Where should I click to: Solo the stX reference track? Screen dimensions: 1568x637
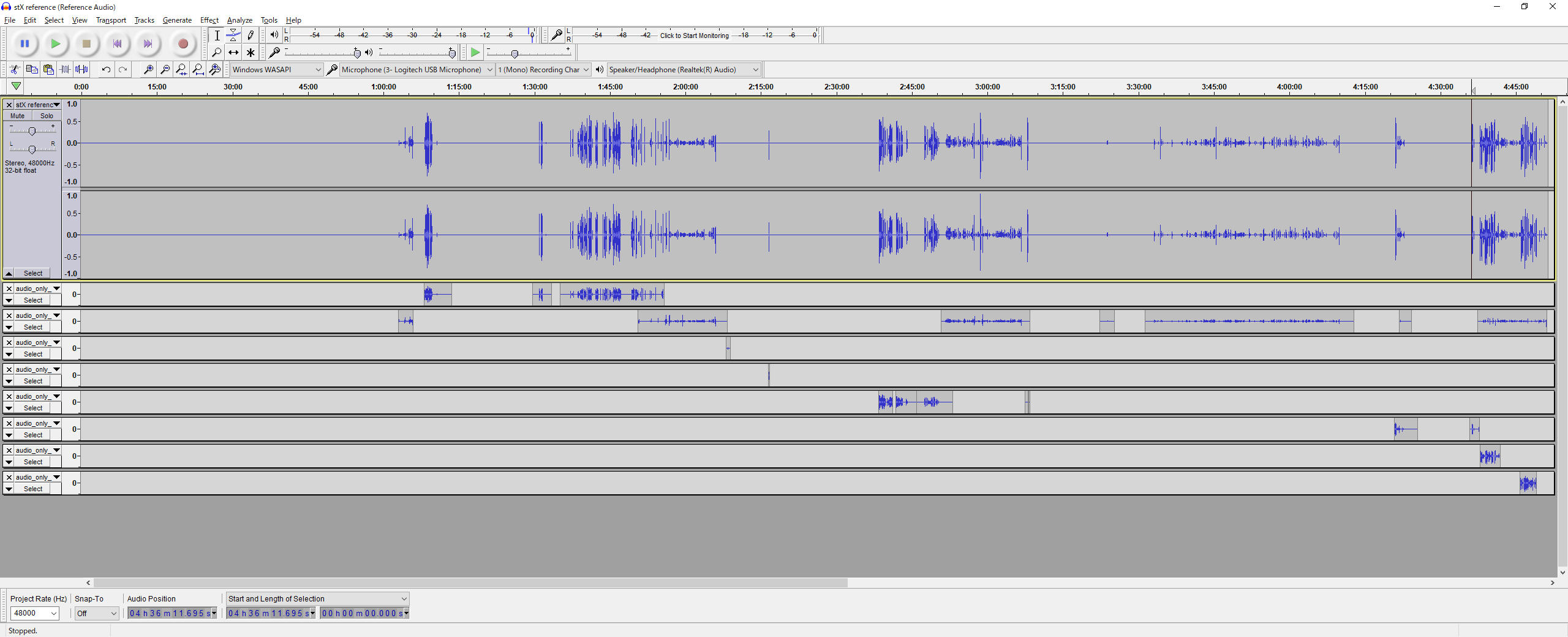(x=47, y=116)
